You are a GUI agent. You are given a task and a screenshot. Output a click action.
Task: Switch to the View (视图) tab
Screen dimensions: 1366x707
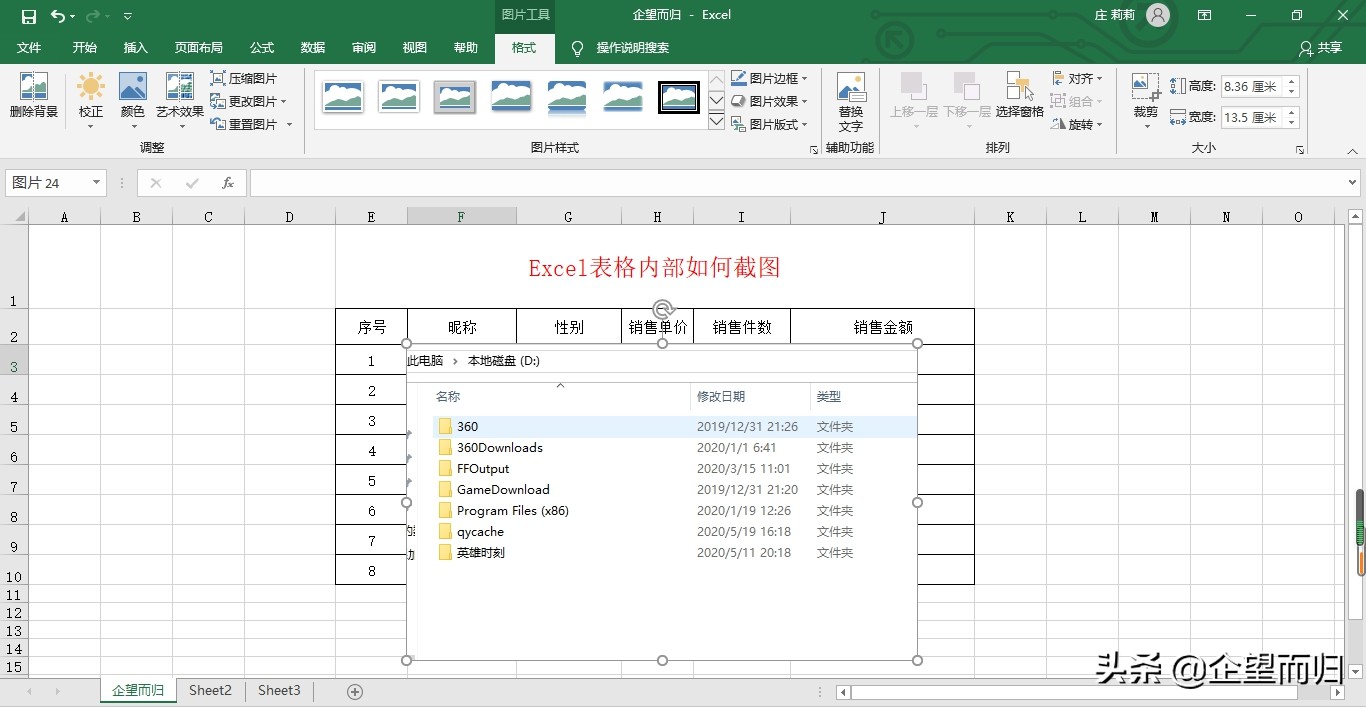coord(415,48)
